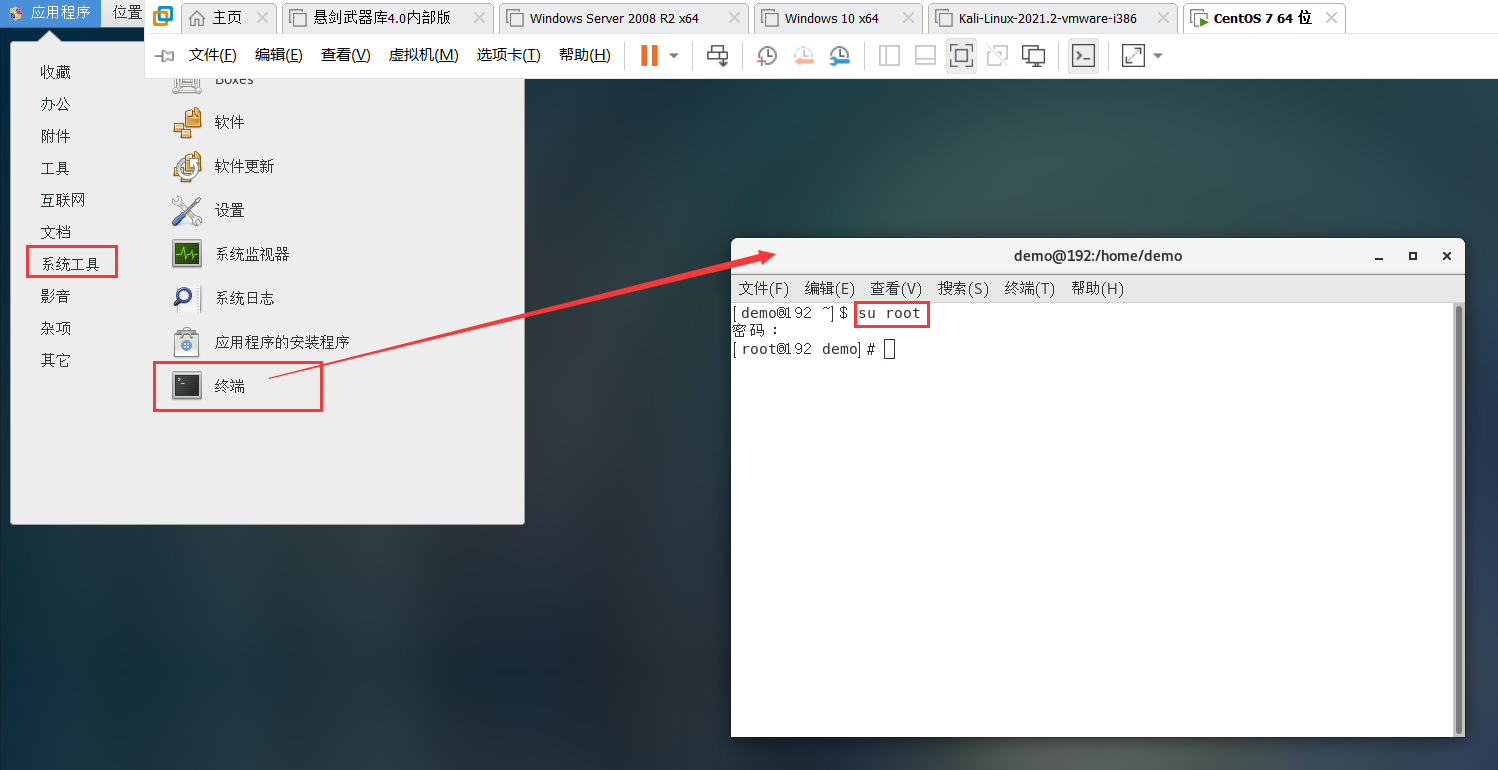The width and height of the screenshot is (1498, 770).
Task: Click the VMware logo icon
Action: (163, 17)
